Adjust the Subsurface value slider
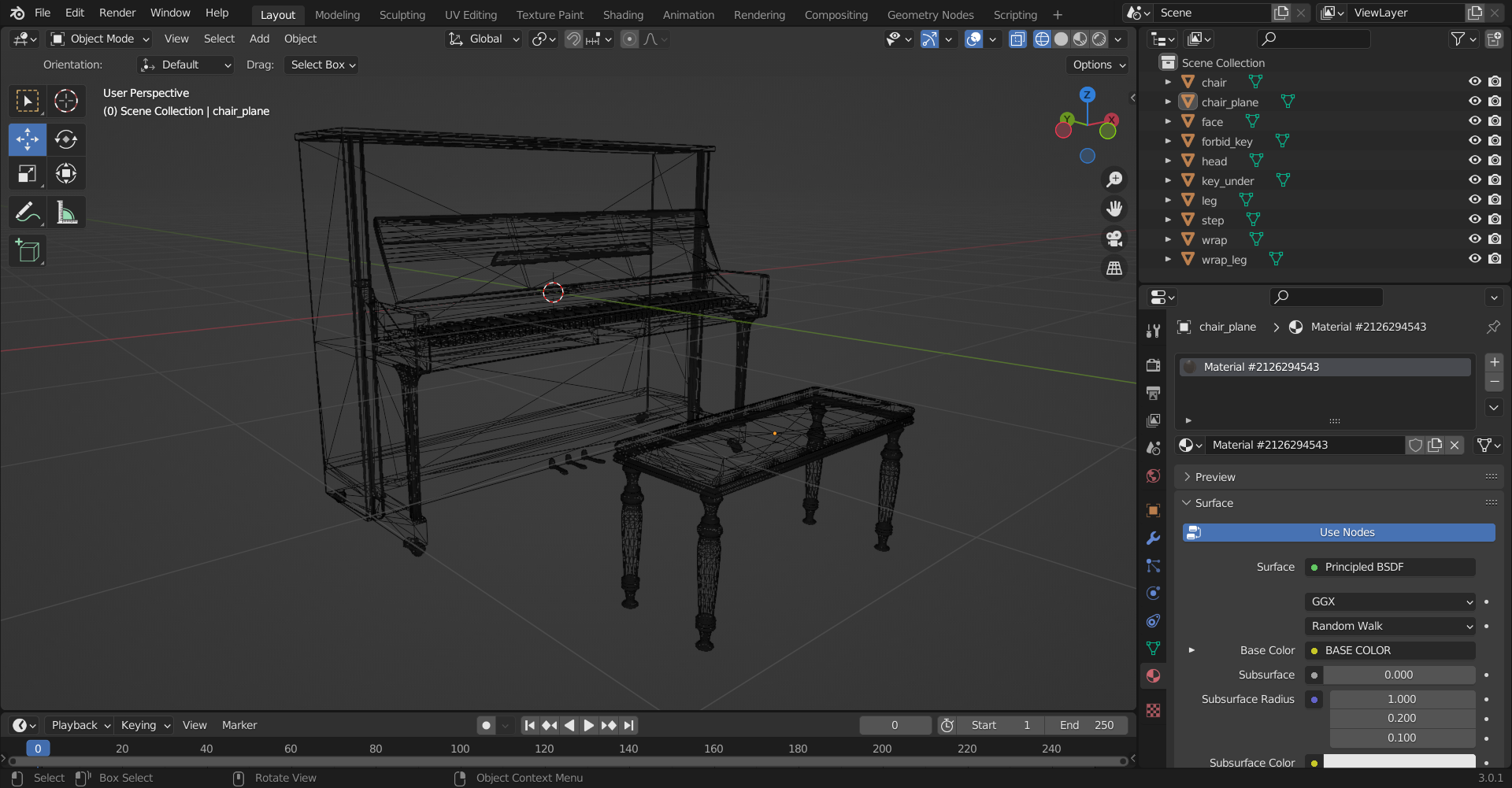This screenshot has height=788, width=1512. 1399,675
